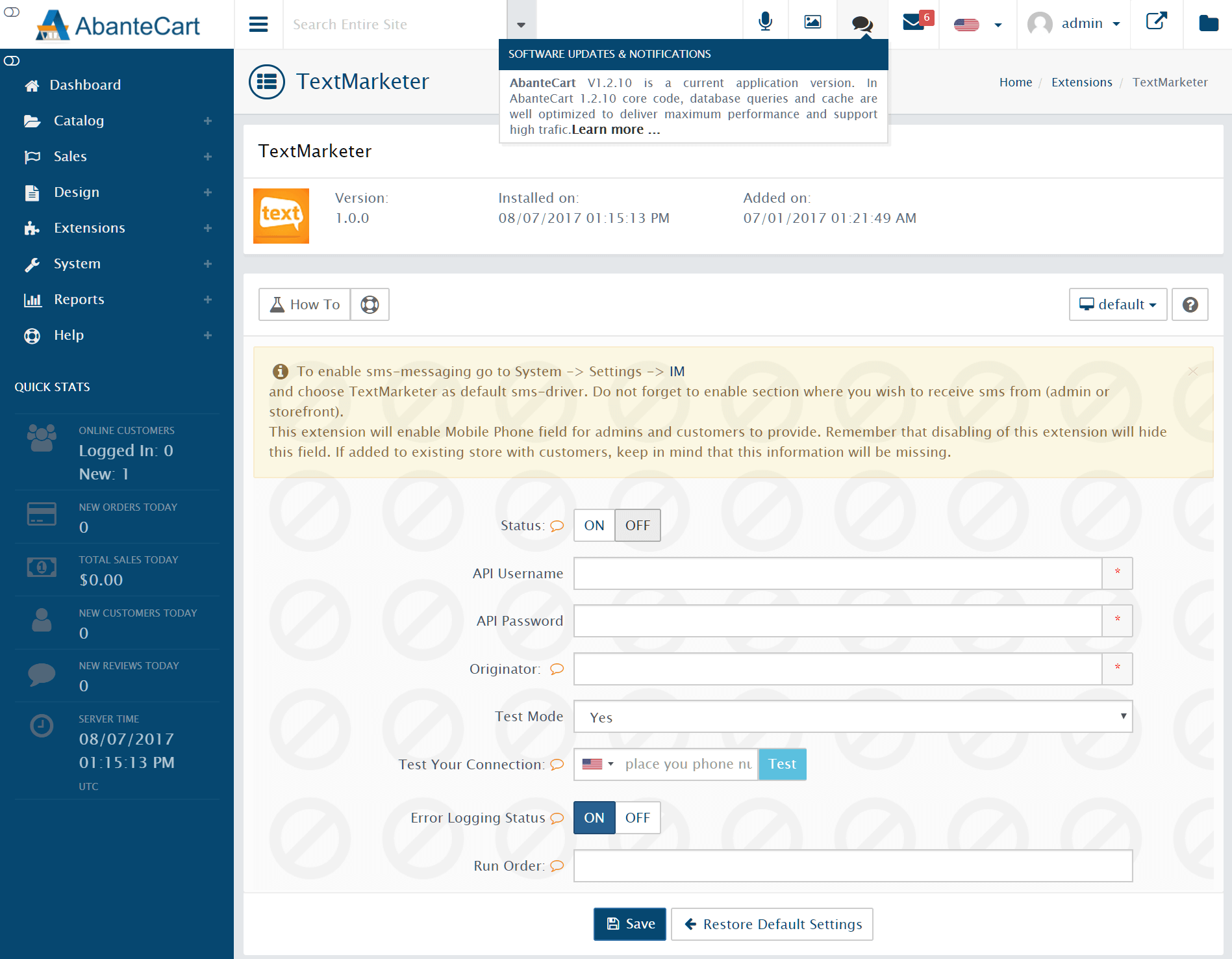Click Test Your Connection help comment icon

(x=557, y=765)
